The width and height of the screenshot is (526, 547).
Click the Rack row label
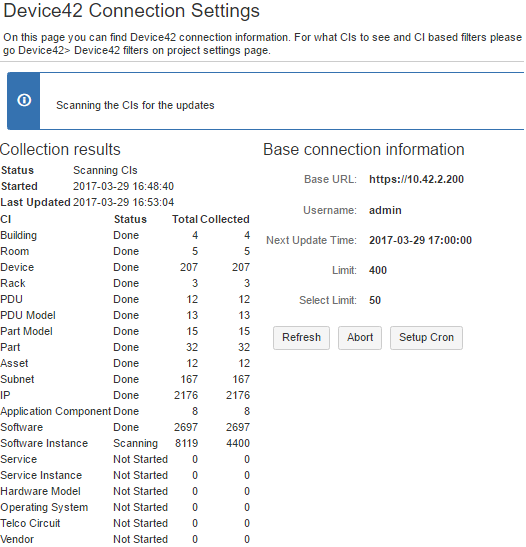13,283
